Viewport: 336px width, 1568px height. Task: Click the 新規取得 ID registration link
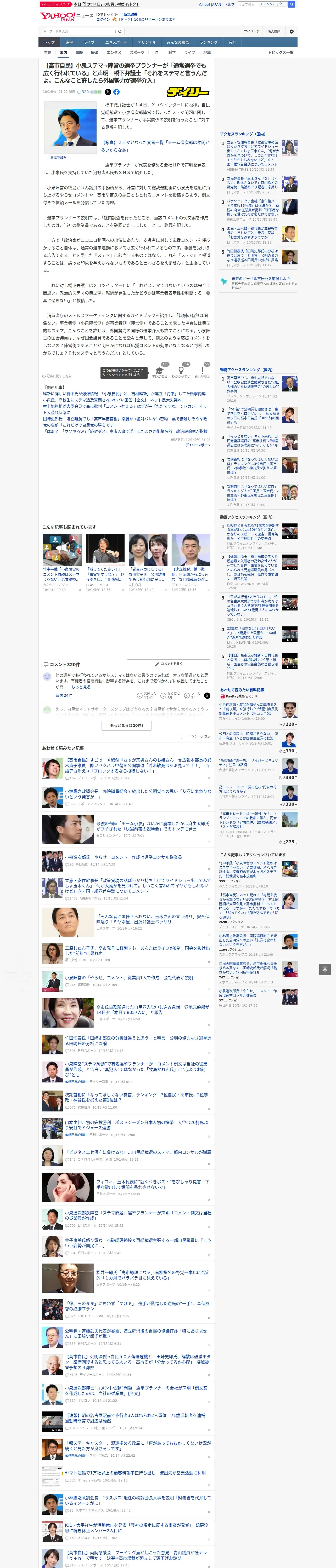(131, 14)
